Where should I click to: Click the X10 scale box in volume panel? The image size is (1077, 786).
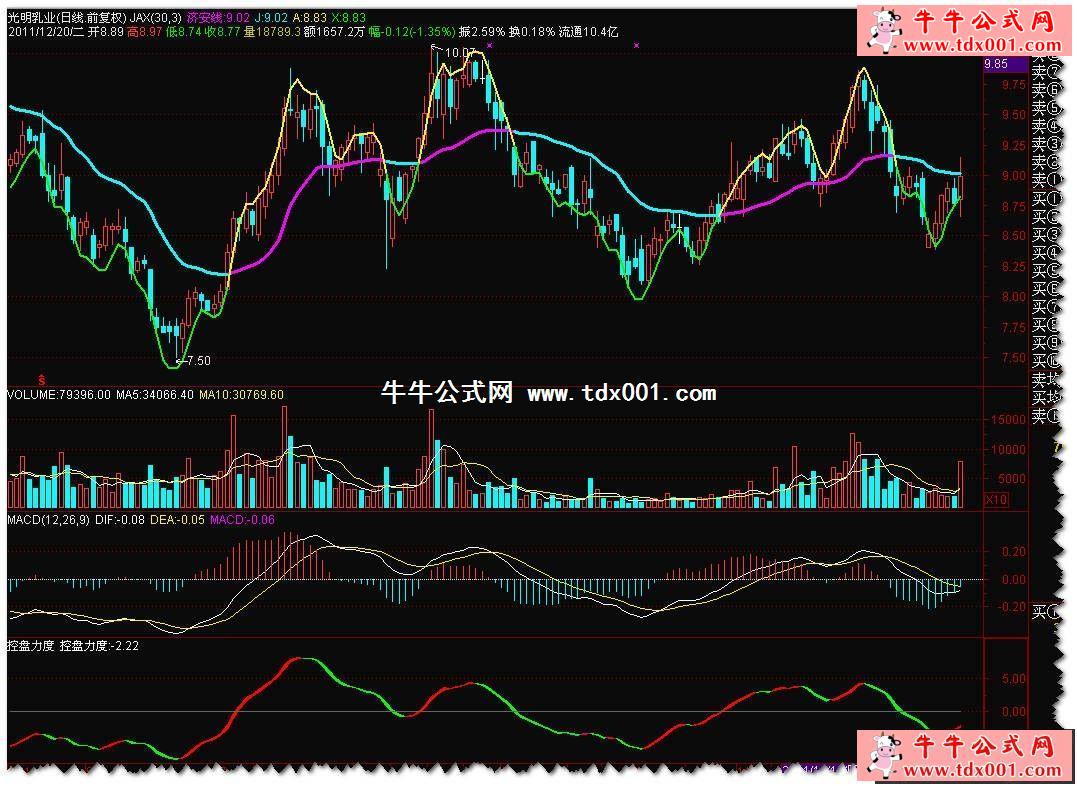point(995,499)
